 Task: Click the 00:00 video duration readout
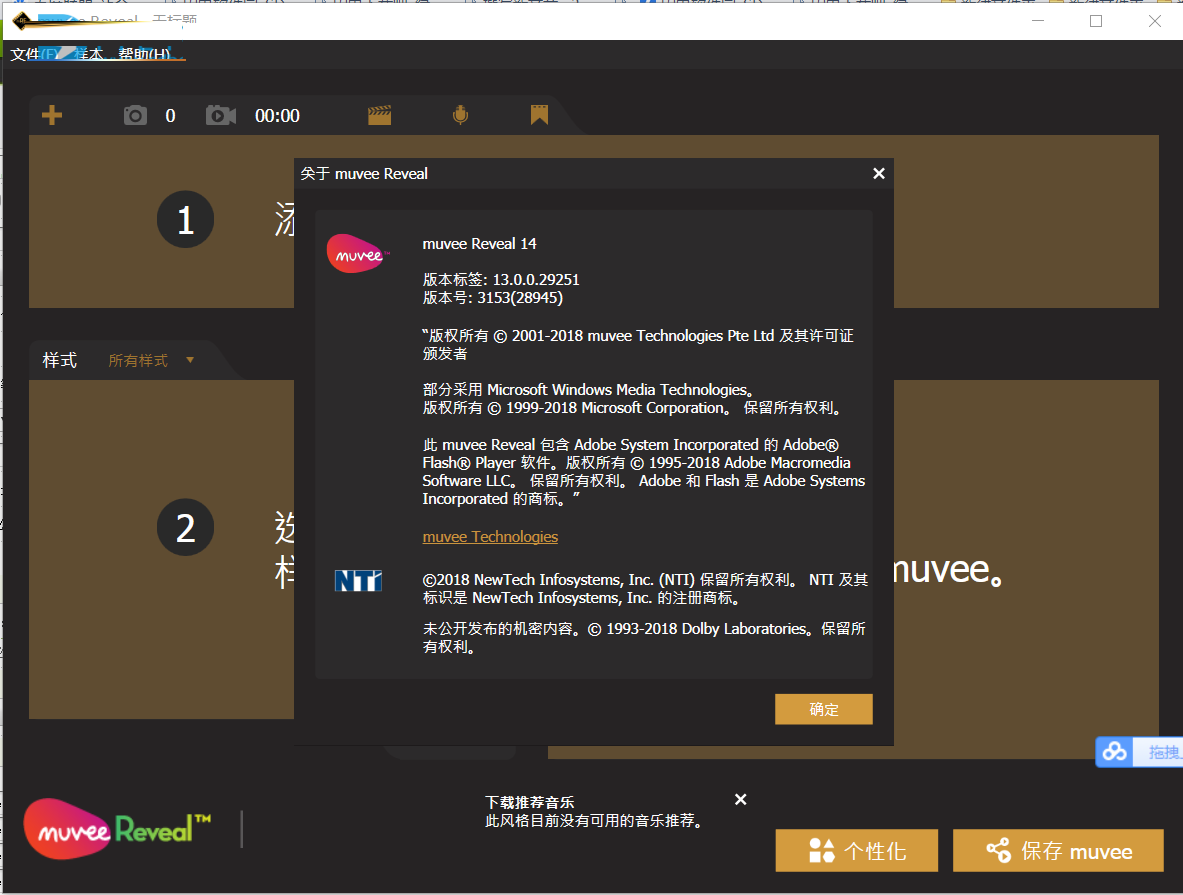(x=278, y=115)
